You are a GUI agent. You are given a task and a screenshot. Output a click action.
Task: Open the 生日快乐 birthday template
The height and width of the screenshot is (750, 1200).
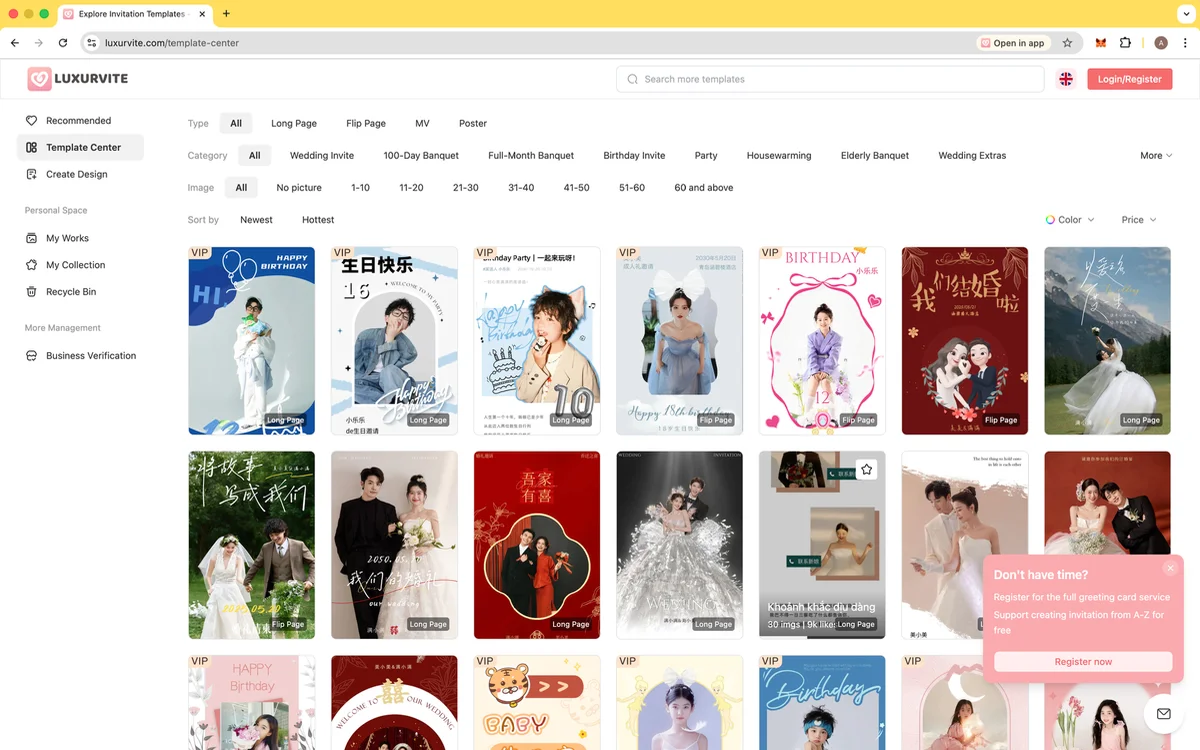(394, 341)
